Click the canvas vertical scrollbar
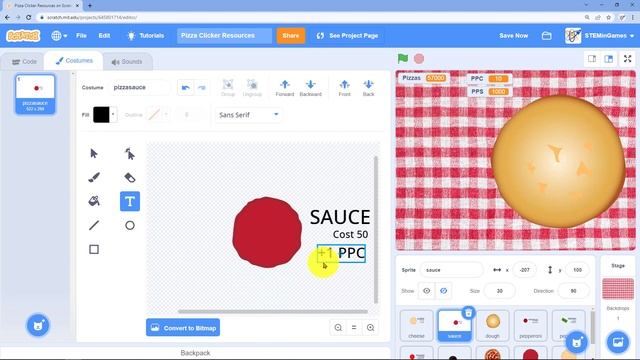Screen dimensions: 640x360 pos(376,230)
